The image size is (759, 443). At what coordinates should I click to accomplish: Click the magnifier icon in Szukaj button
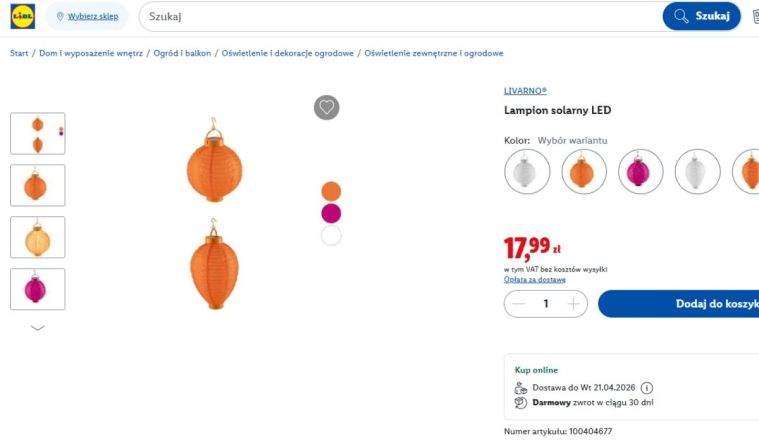coord(681,16)
